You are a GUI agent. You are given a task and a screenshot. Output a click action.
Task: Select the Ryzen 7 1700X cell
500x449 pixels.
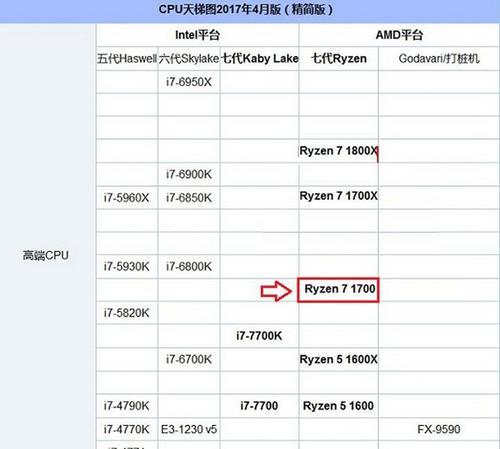339,196
